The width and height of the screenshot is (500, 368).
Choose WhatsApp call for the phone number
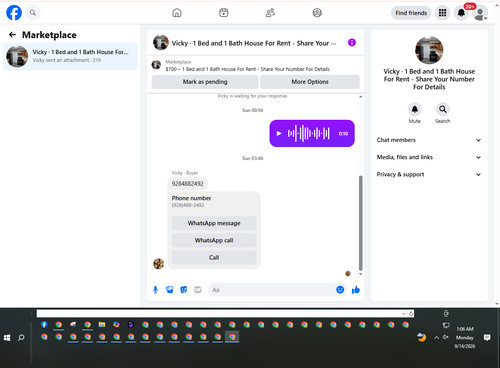pyautogui.click(x=214, y=240)
